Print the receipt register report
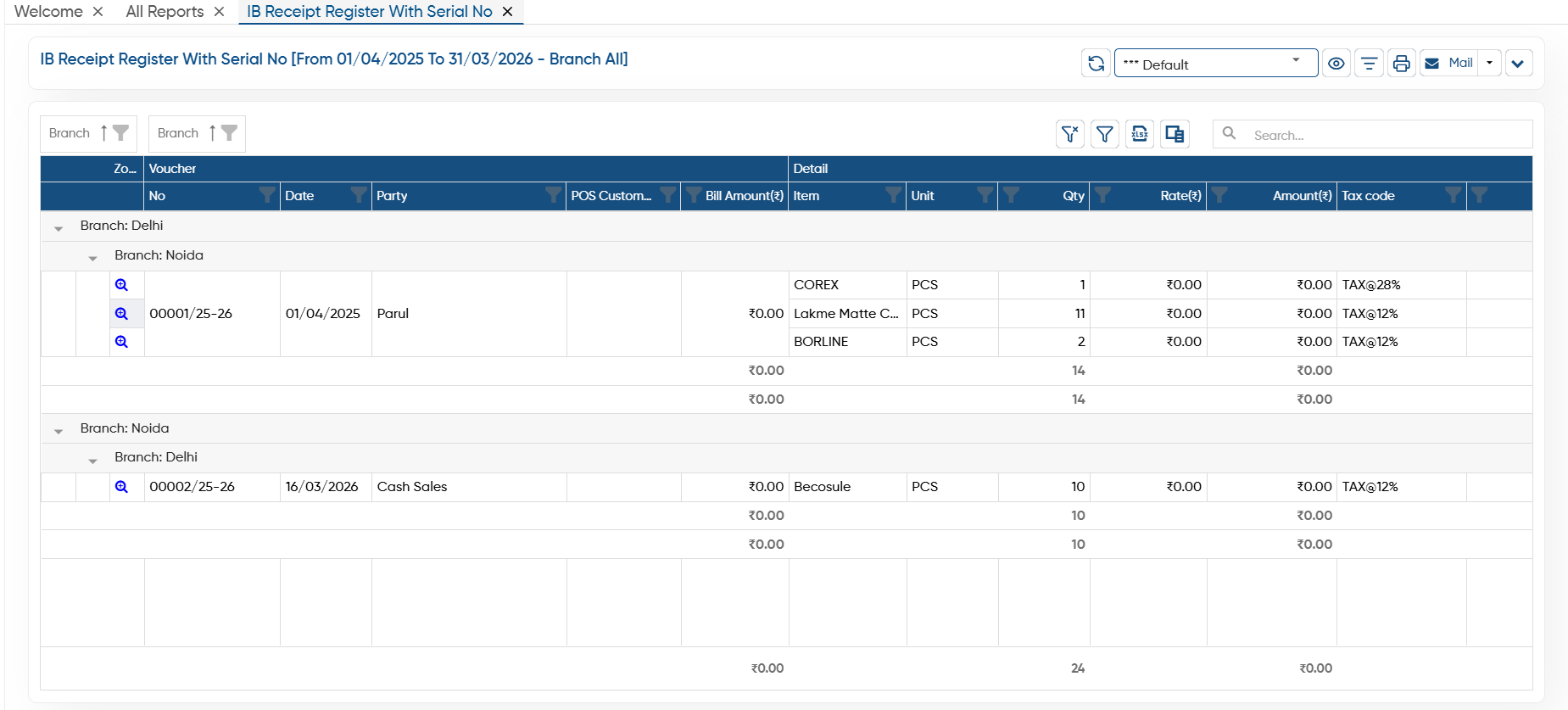The height and width of the screenshot is (710, 1568). point(1402,64)
